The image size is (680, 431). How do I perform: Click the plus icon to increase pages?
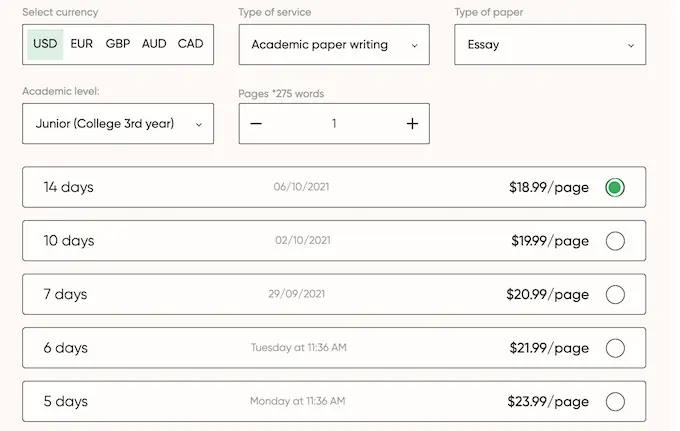[412, 124]
